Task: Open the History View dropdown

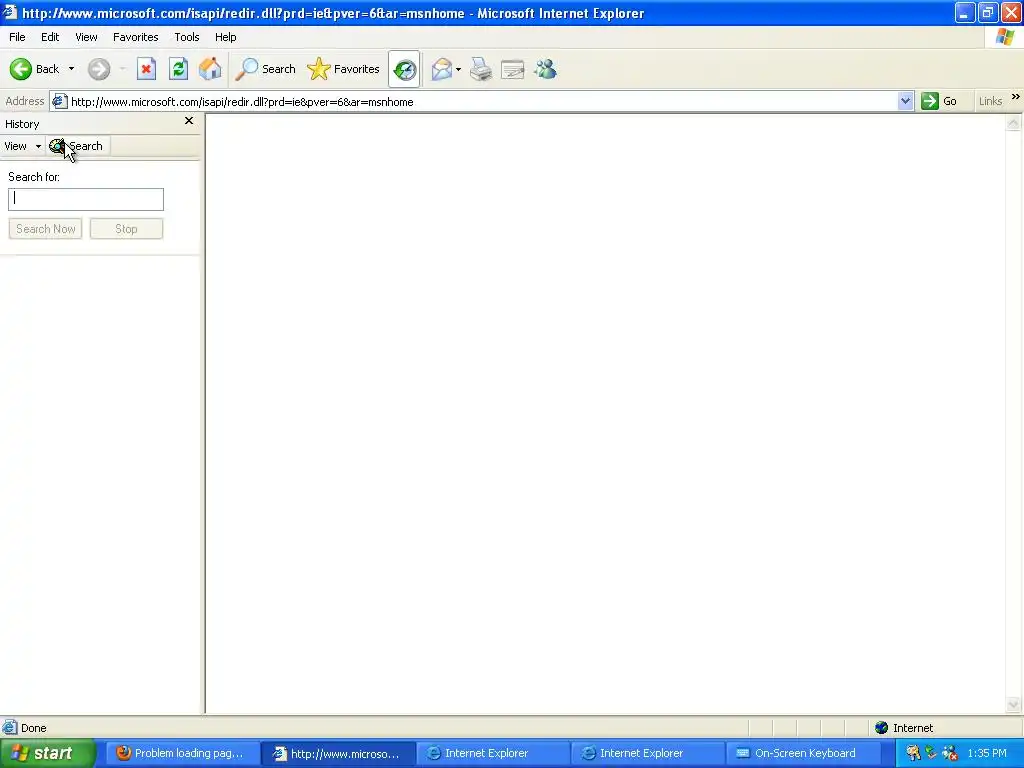Action: tap(22, 146)
